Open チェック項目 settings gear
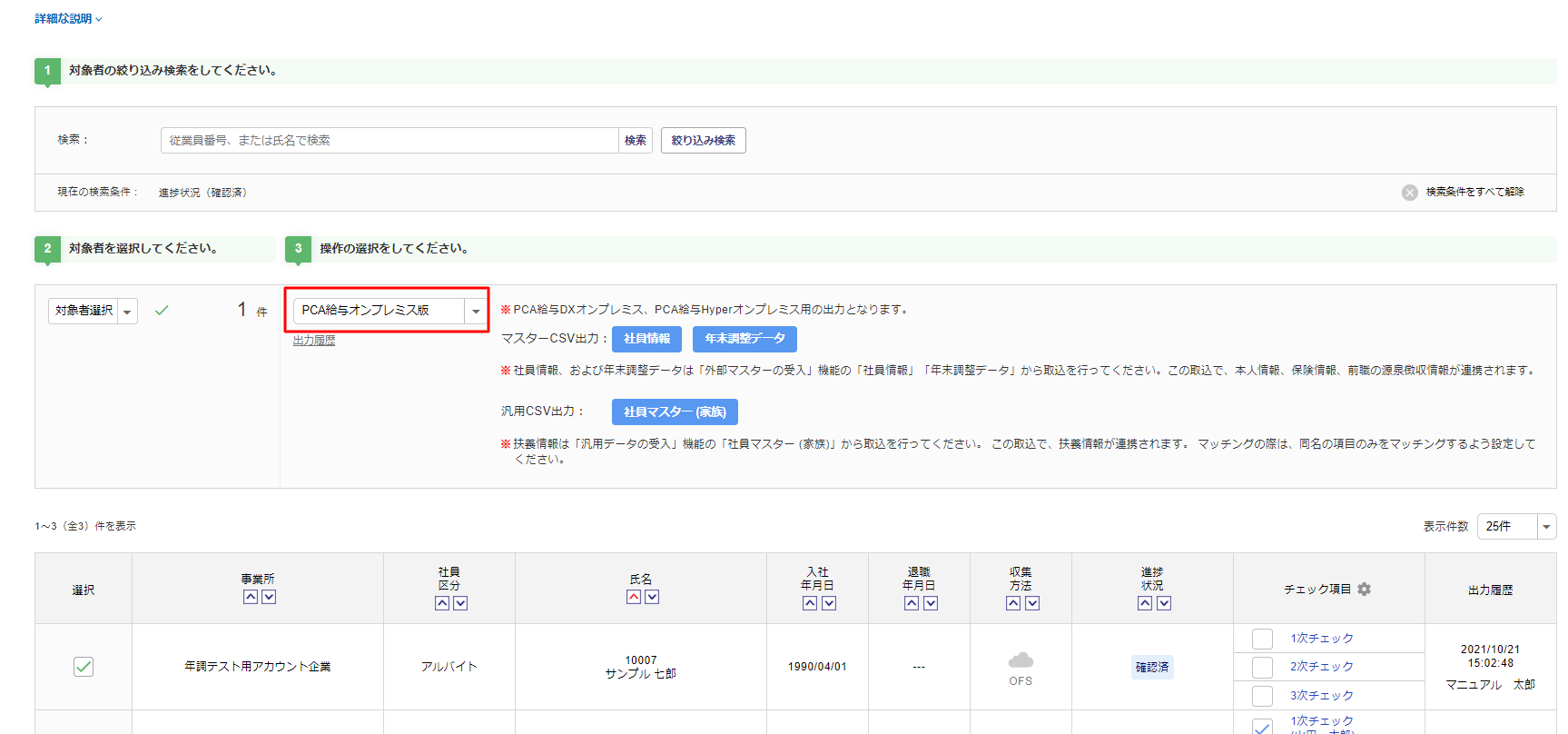 click(x=1364, y=590)
